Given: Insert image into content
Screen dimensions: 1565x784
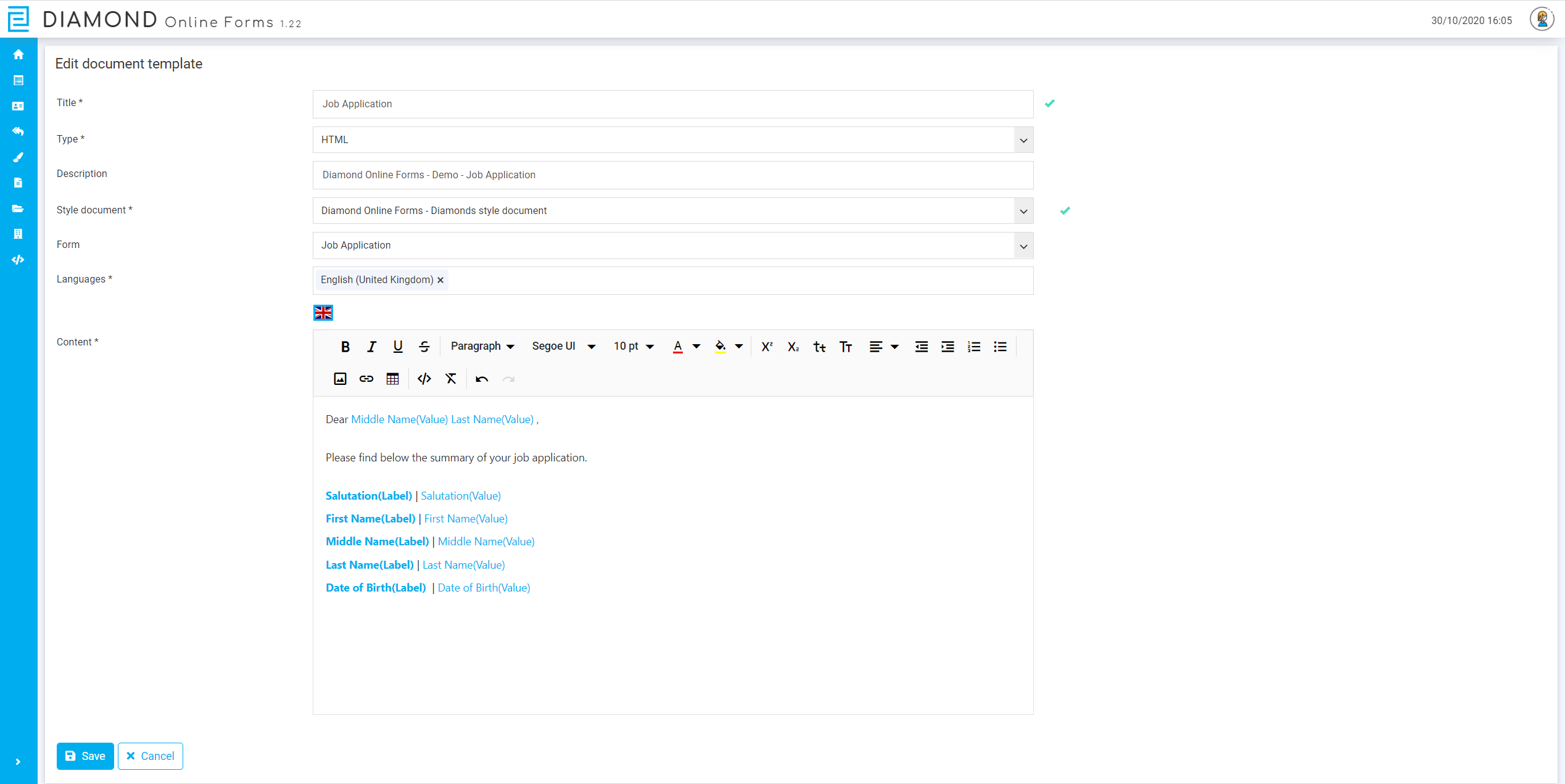Looking at the screenshot, I should pos(340,379).
